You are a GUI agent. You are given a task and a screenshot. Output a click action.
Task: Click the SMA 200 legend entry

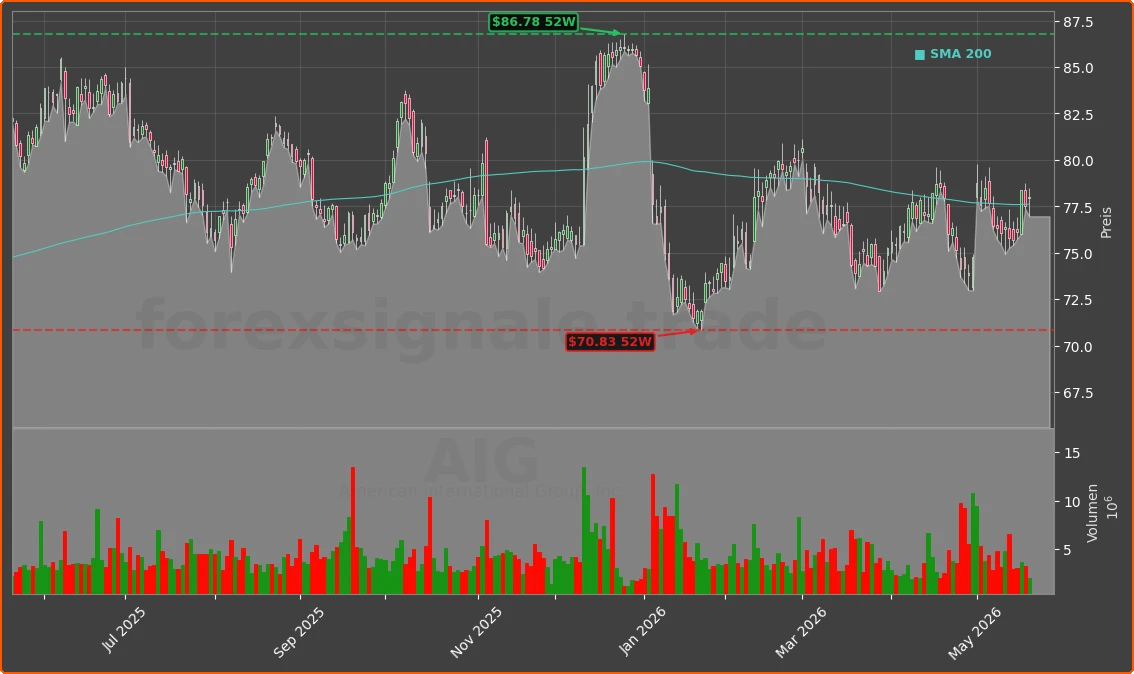click(952, 54)
